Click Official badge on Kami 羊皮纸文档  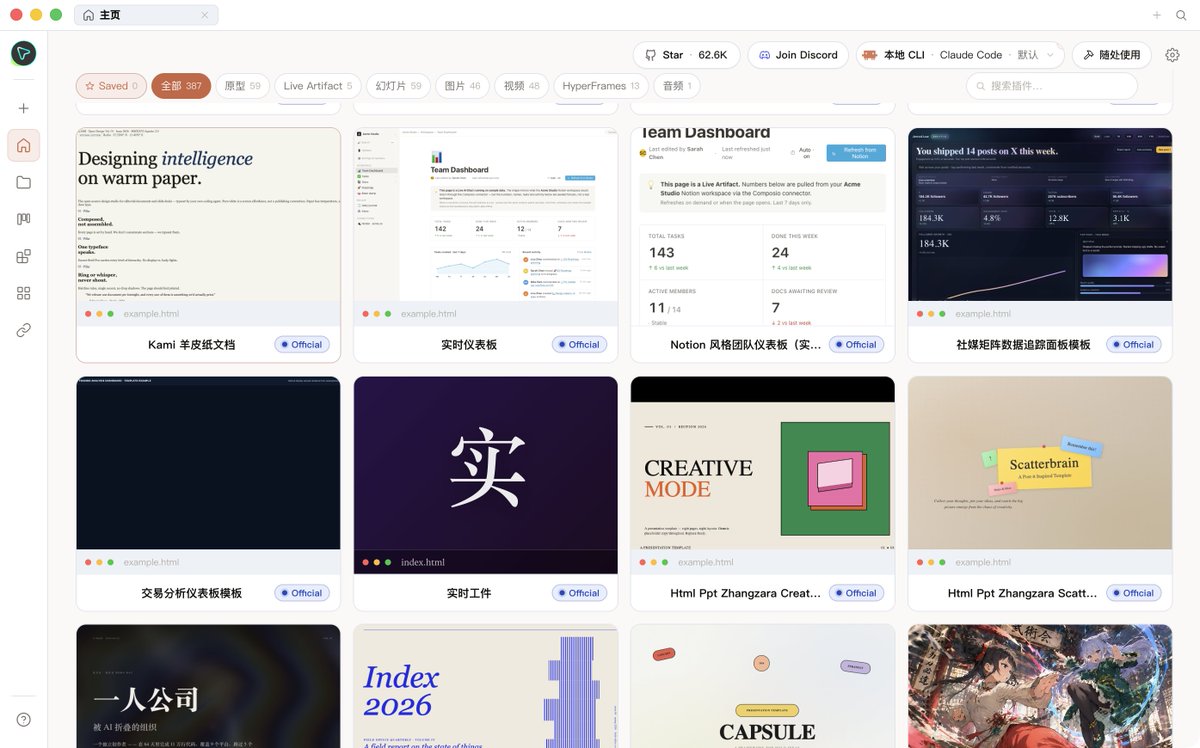point(302,344)
